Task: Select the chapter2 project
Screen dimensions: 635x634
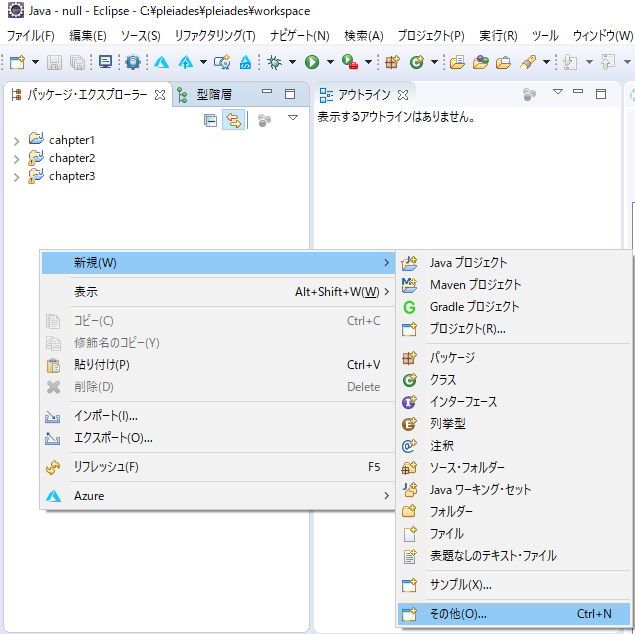Action: pyautogui.click(x=72, y=158)
